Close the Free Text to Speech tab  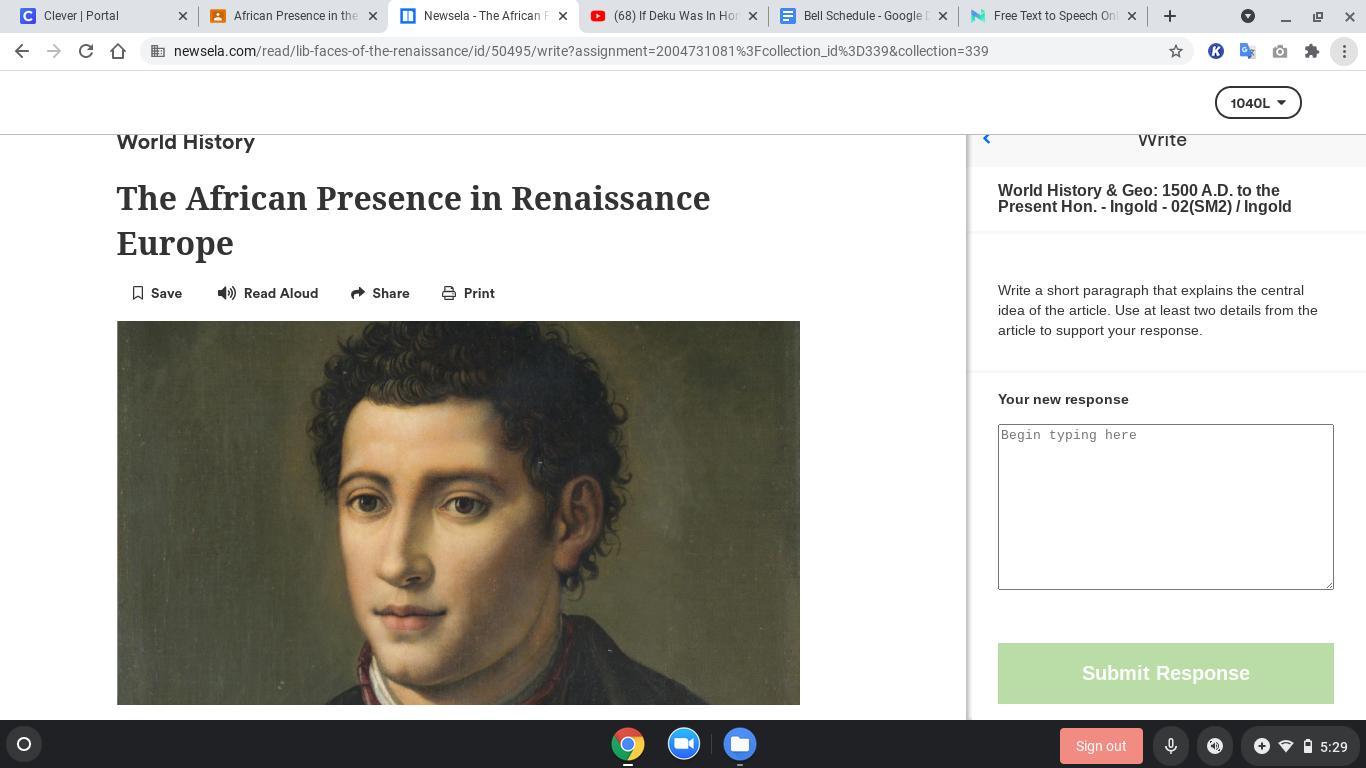point(1133,16)
